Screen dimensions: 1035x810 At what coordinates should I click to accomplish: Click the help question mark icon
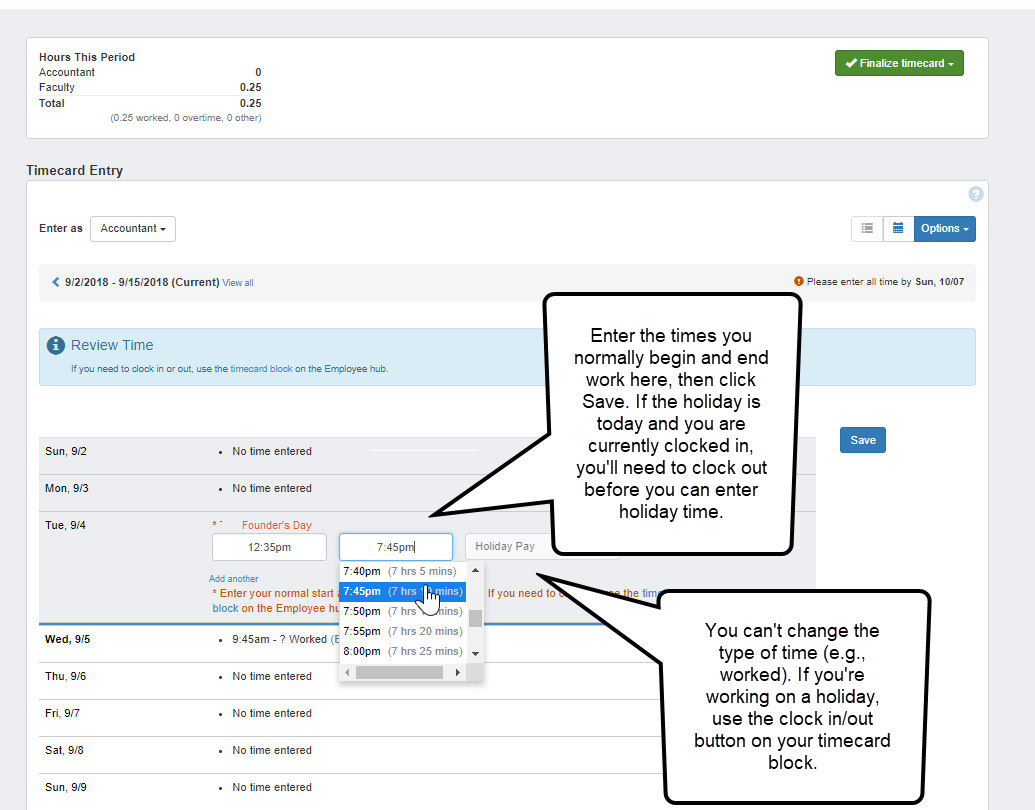(976, 194)
